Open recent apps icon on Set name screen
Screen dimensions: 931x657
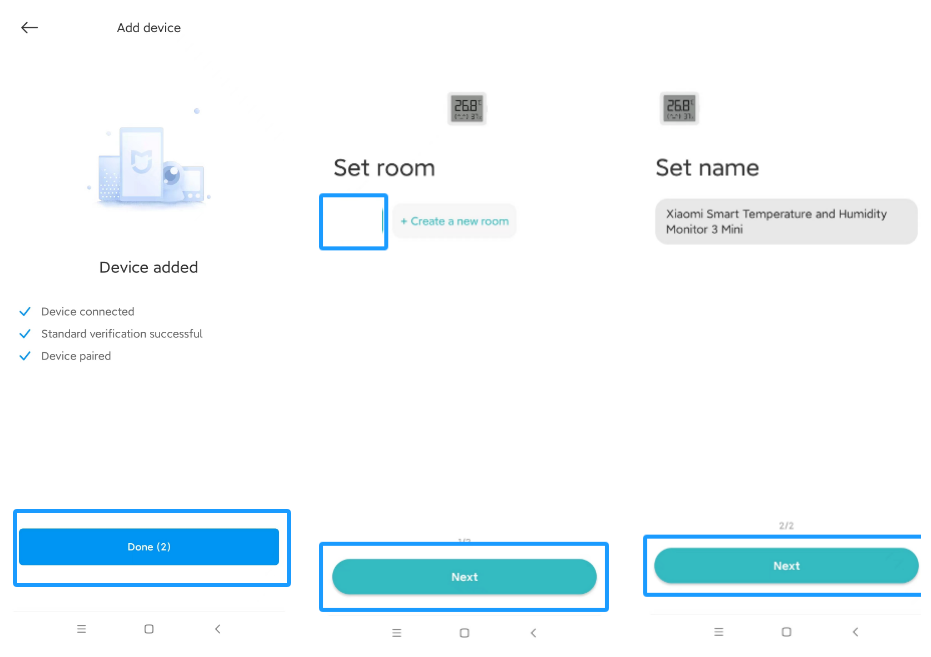coord(718,632)
